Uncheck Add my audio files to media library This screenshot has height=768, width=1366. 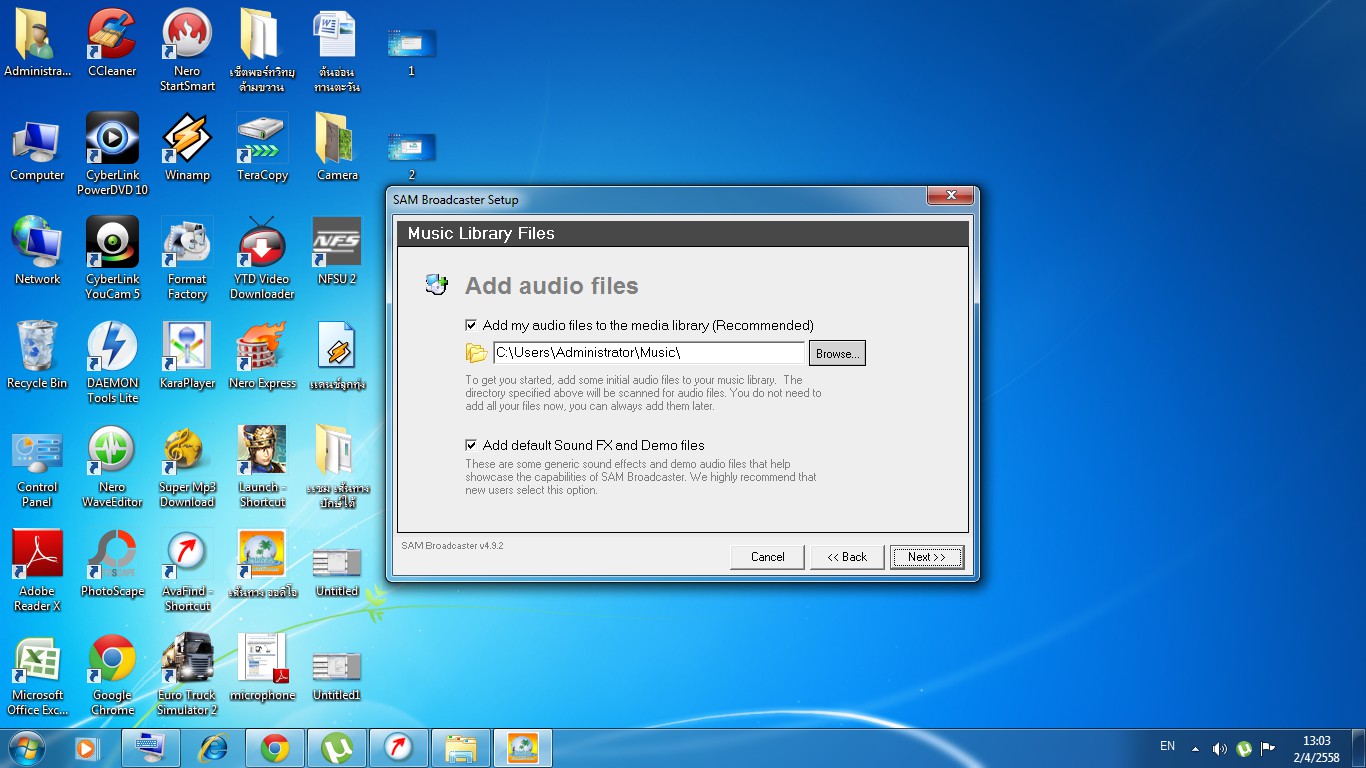471,325
